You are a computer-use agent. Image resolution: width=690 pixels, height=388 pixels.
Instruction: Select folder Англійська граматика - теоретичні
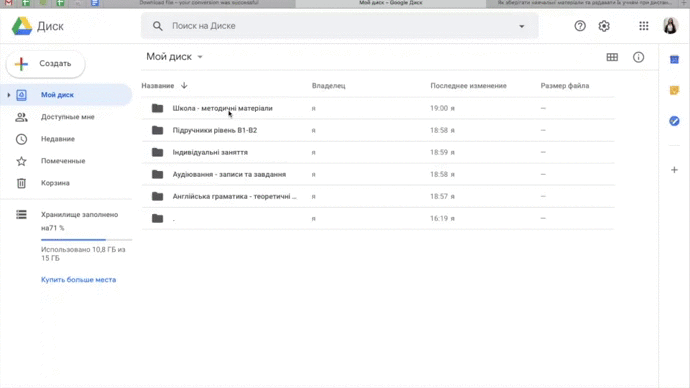coord(378,196)
